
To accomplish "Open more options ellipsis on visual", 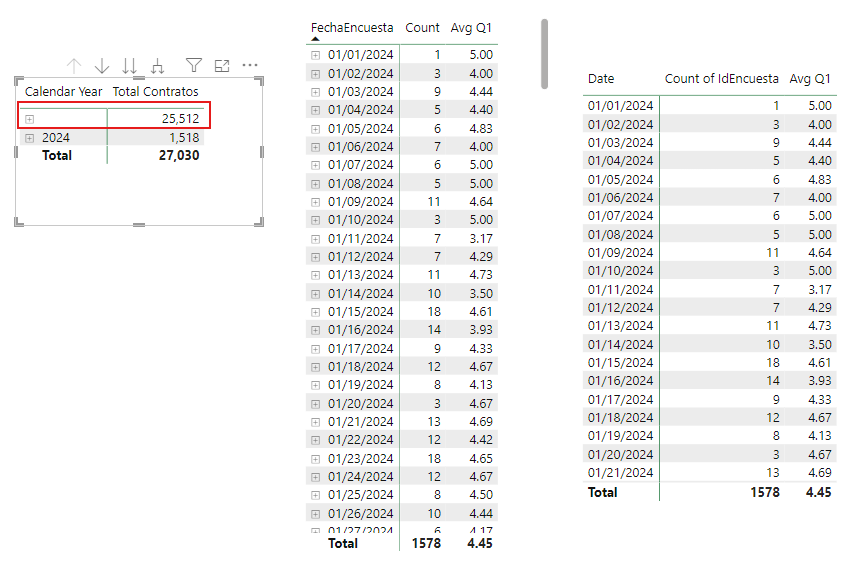I will [x=250, y=65].
